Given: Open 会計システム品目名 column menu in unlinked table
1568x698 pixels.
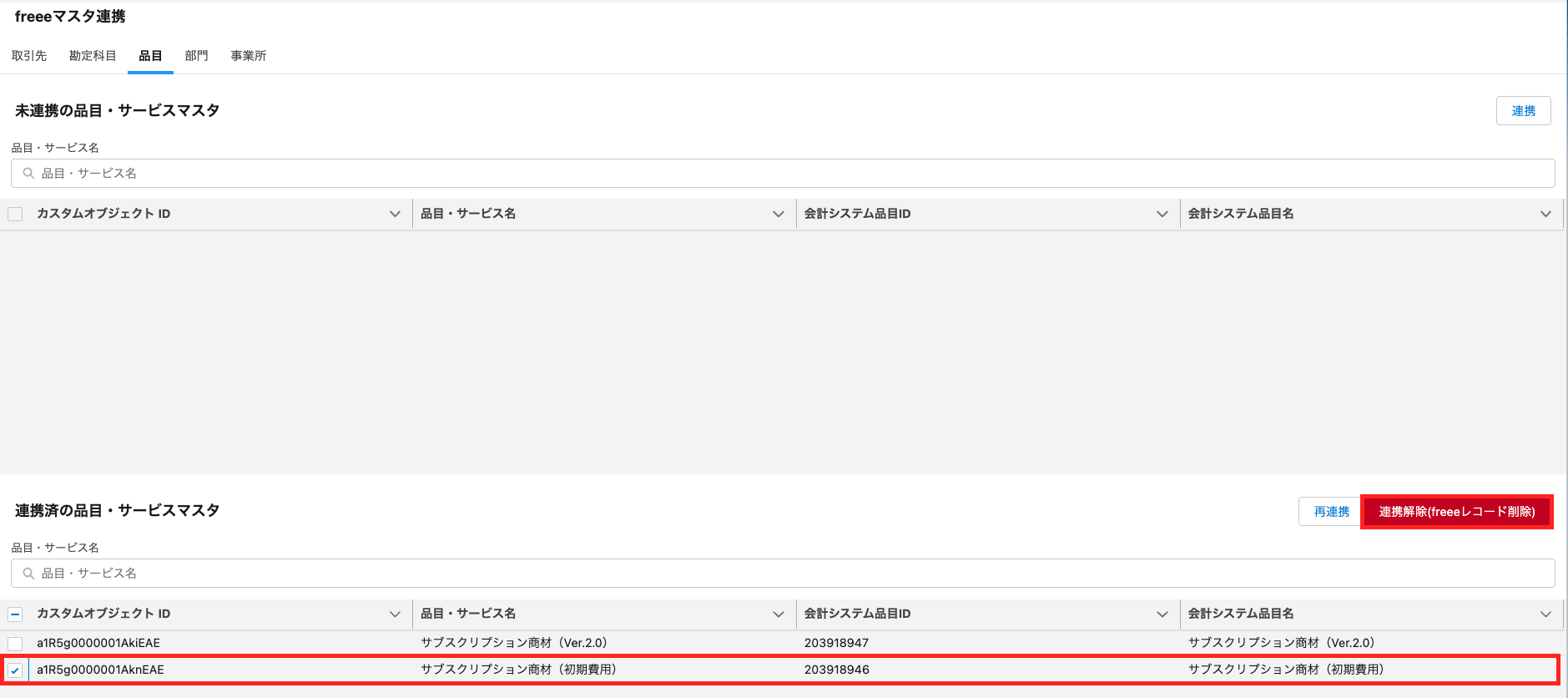Looking at the screenshot, I should [x=1545, y=215].
